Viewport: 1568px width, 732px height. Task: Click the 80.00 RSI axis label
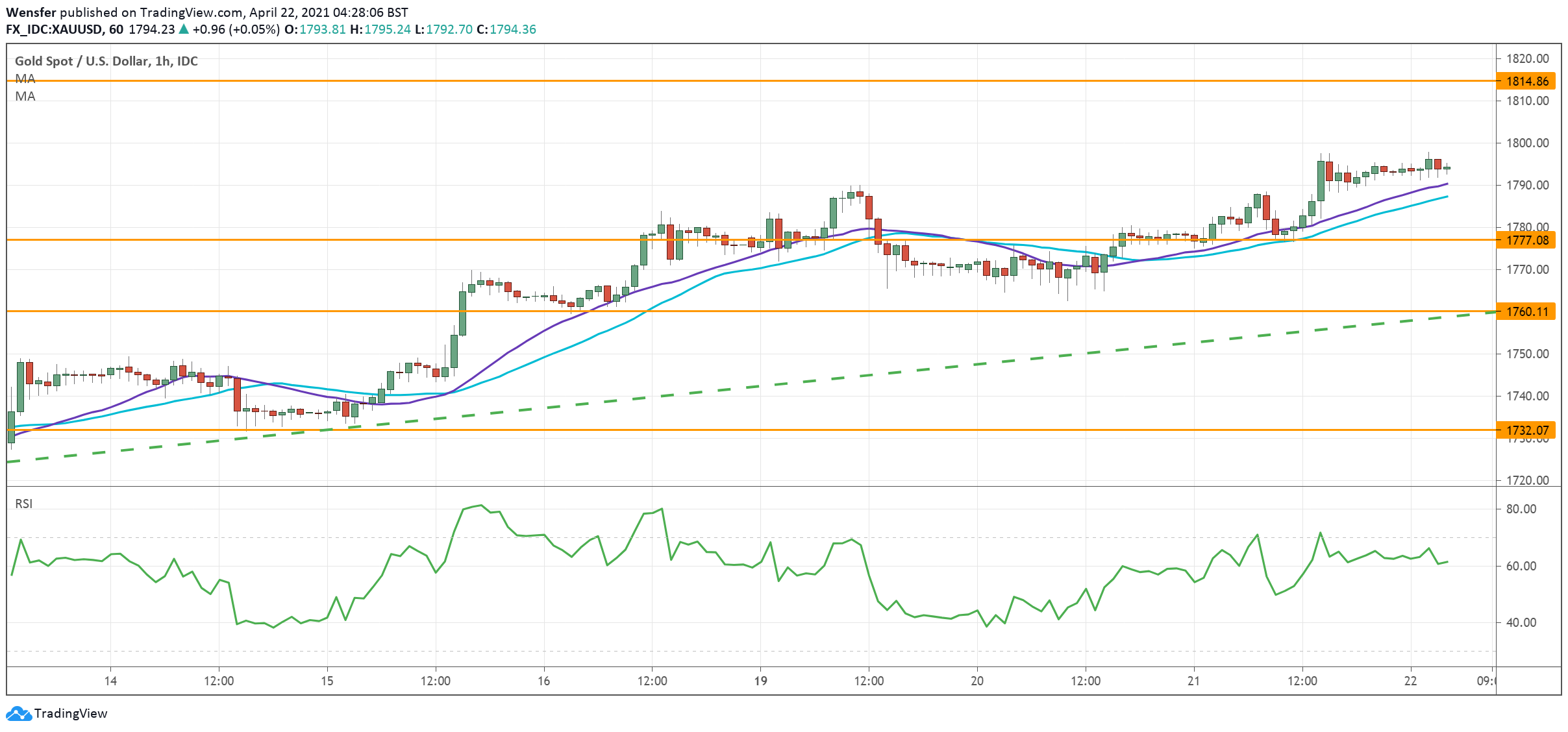click(x=1521, y=509)
